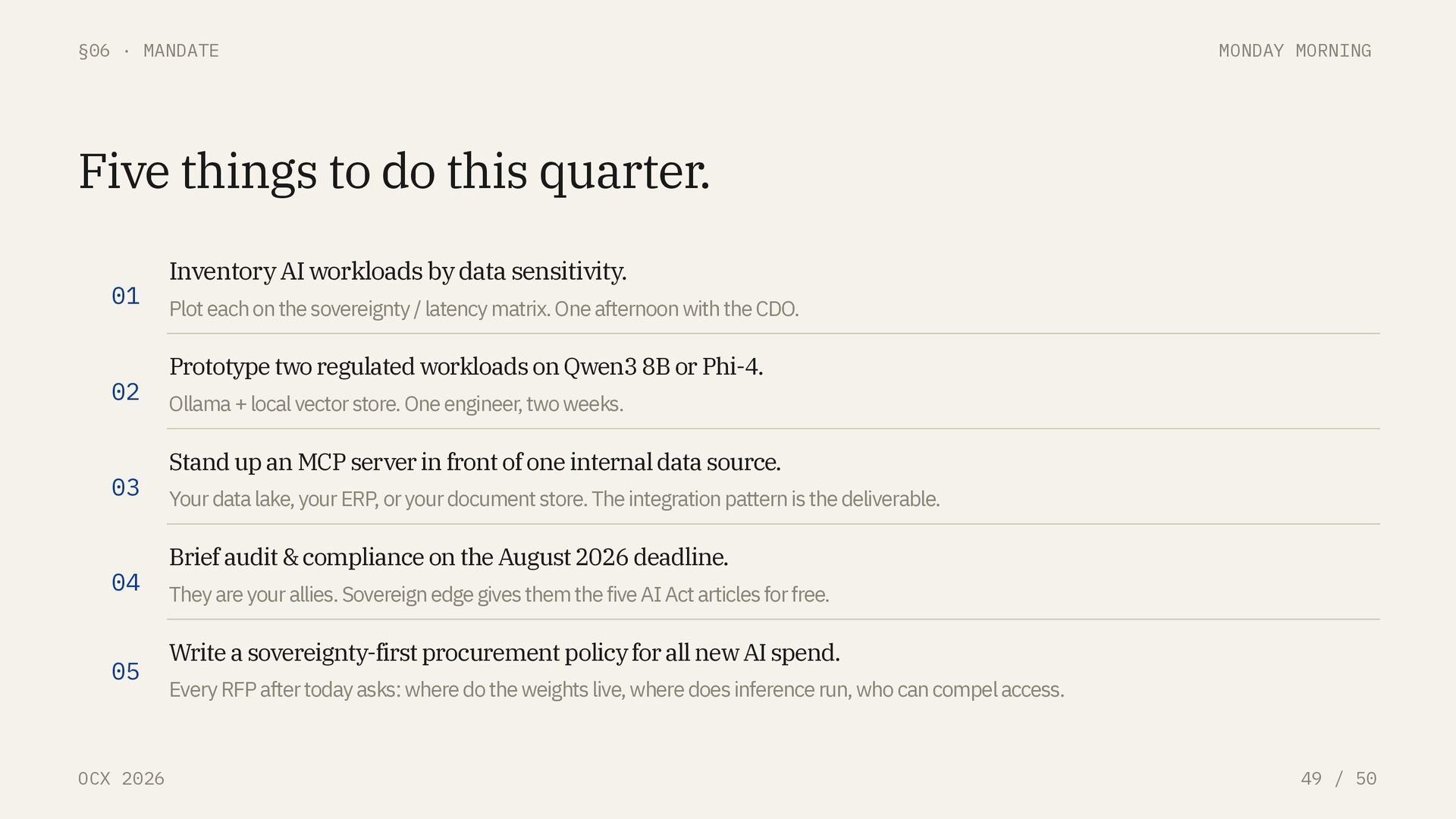Click 'Prototype two regulated workloads' heading
1456x819 pixels.
(466, 366)
